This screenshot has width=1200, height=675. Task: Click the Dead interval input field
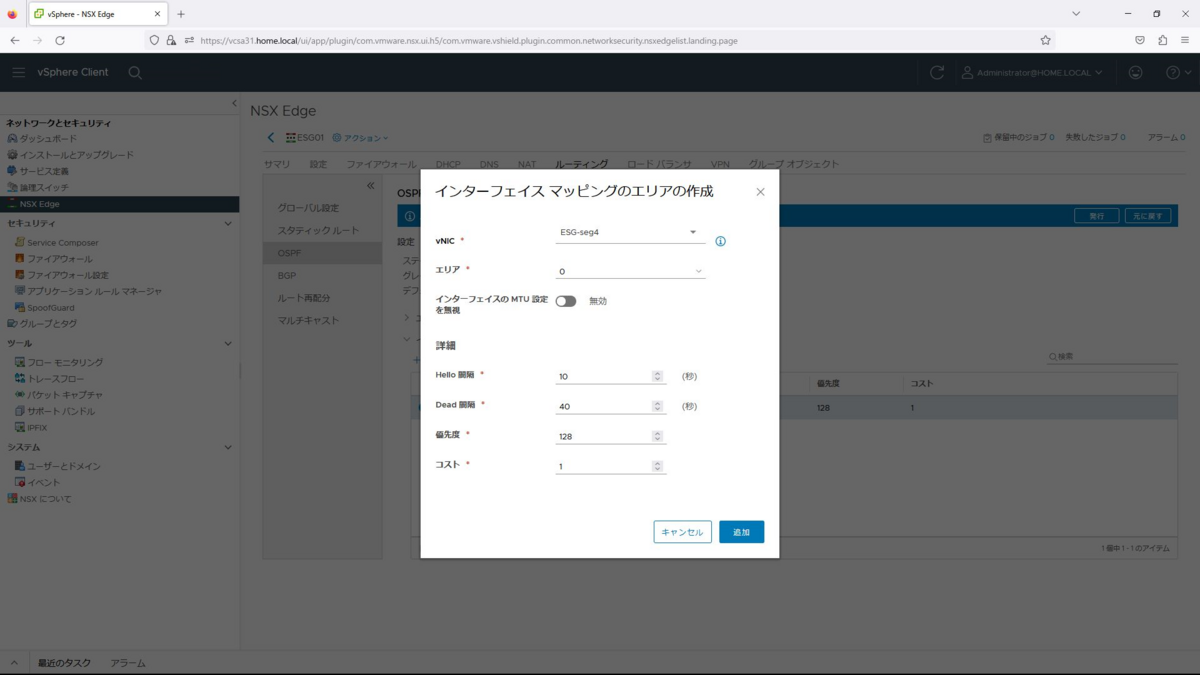click(603, 407)
